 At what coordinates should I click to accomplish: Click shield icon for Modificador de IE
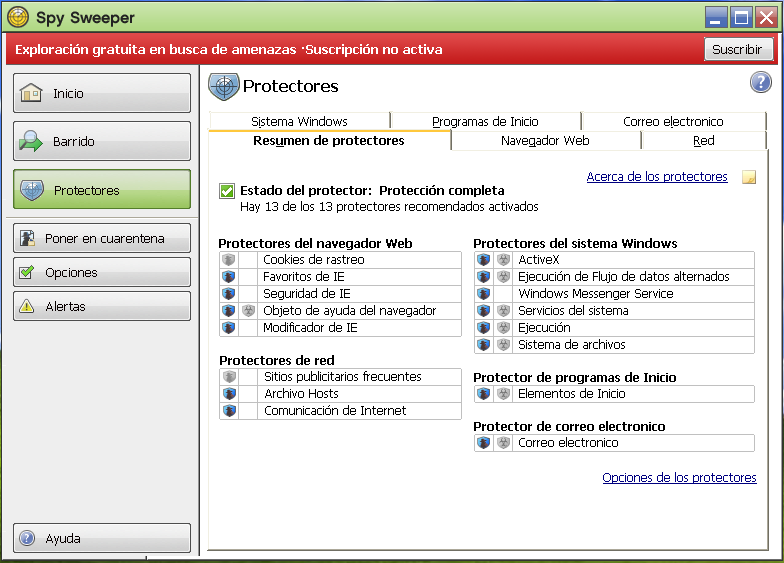pos(229,328)
